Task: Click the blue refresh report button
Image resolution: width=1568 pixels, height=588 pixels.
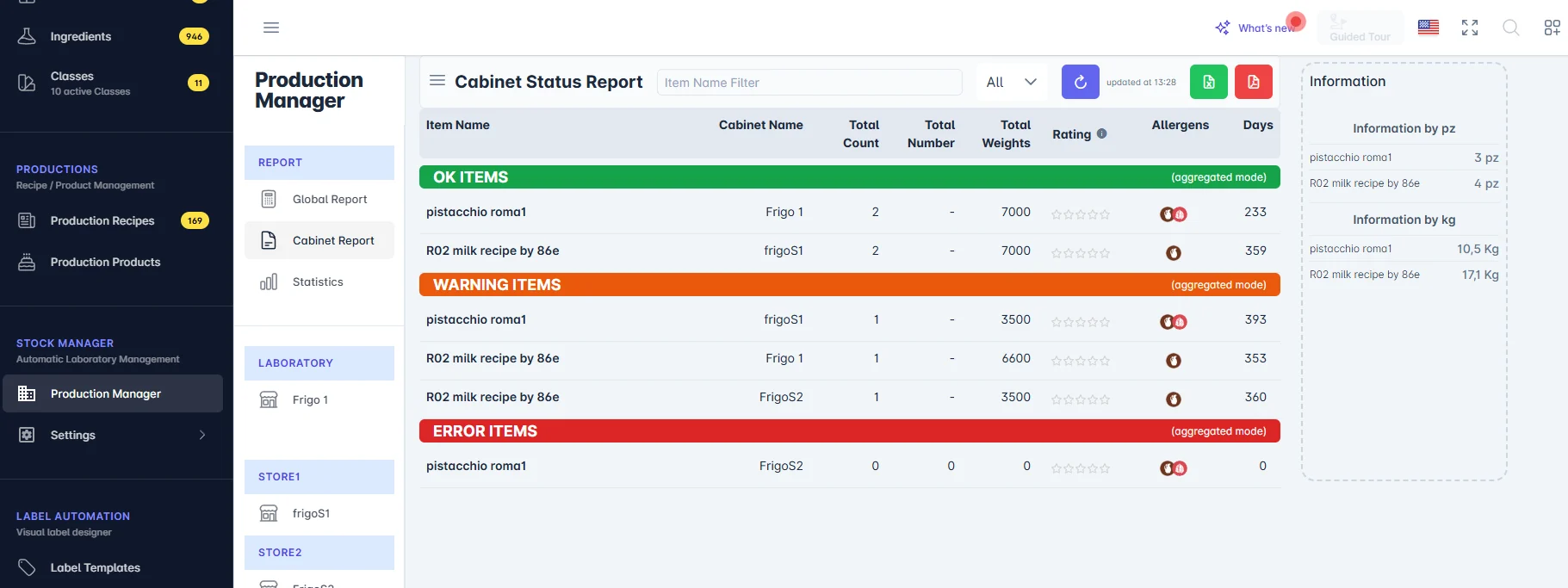Action: click(1081, 82)
